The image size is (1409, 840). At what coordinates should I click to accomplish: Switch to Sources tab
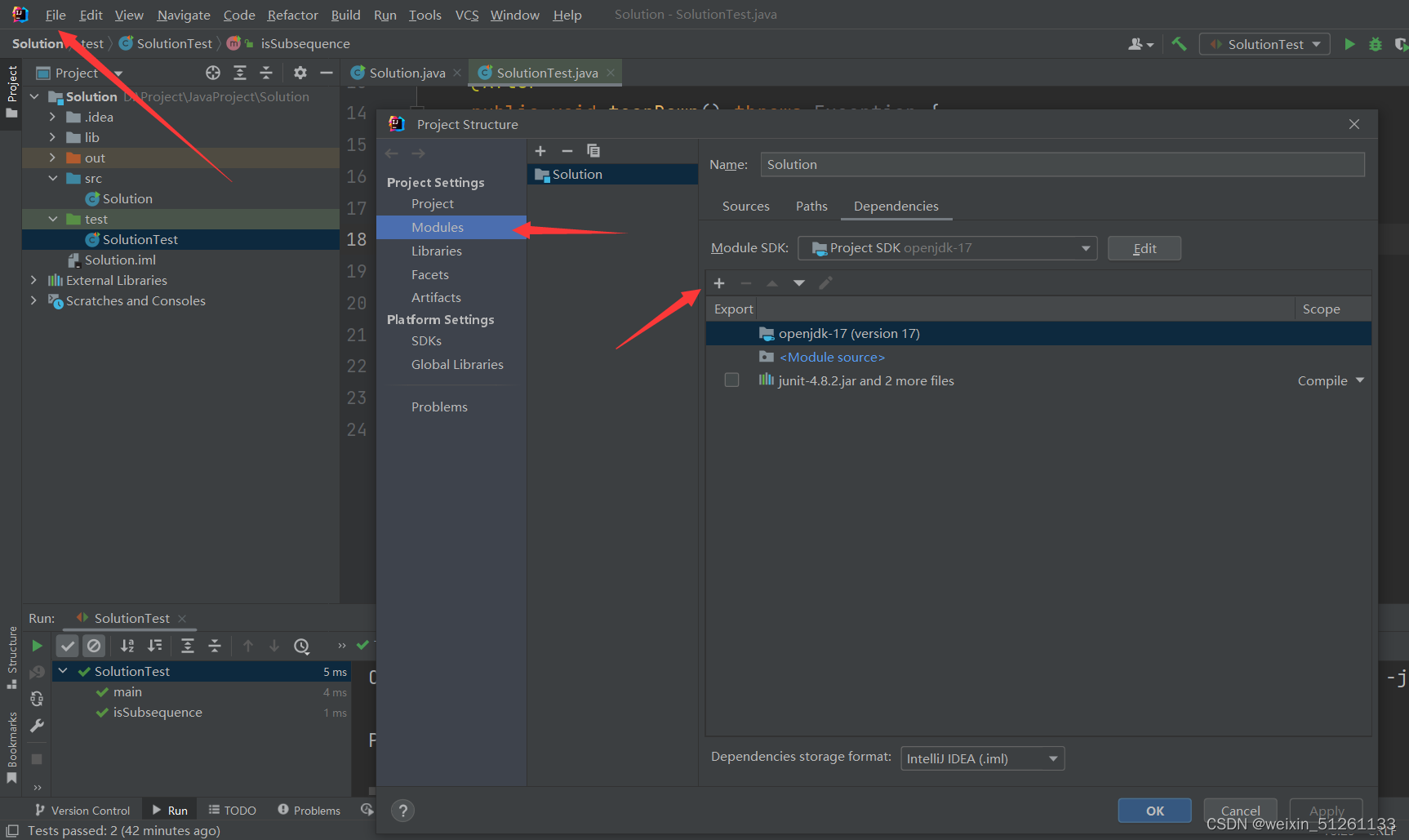pos(745,206)
